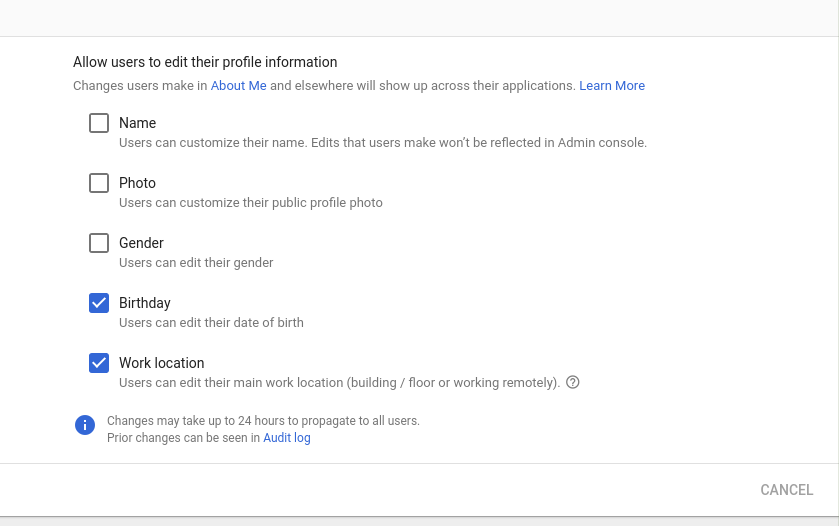Enable the Name checkbox
The width and height of the screenshot is (839, 526).
[99, 123]
